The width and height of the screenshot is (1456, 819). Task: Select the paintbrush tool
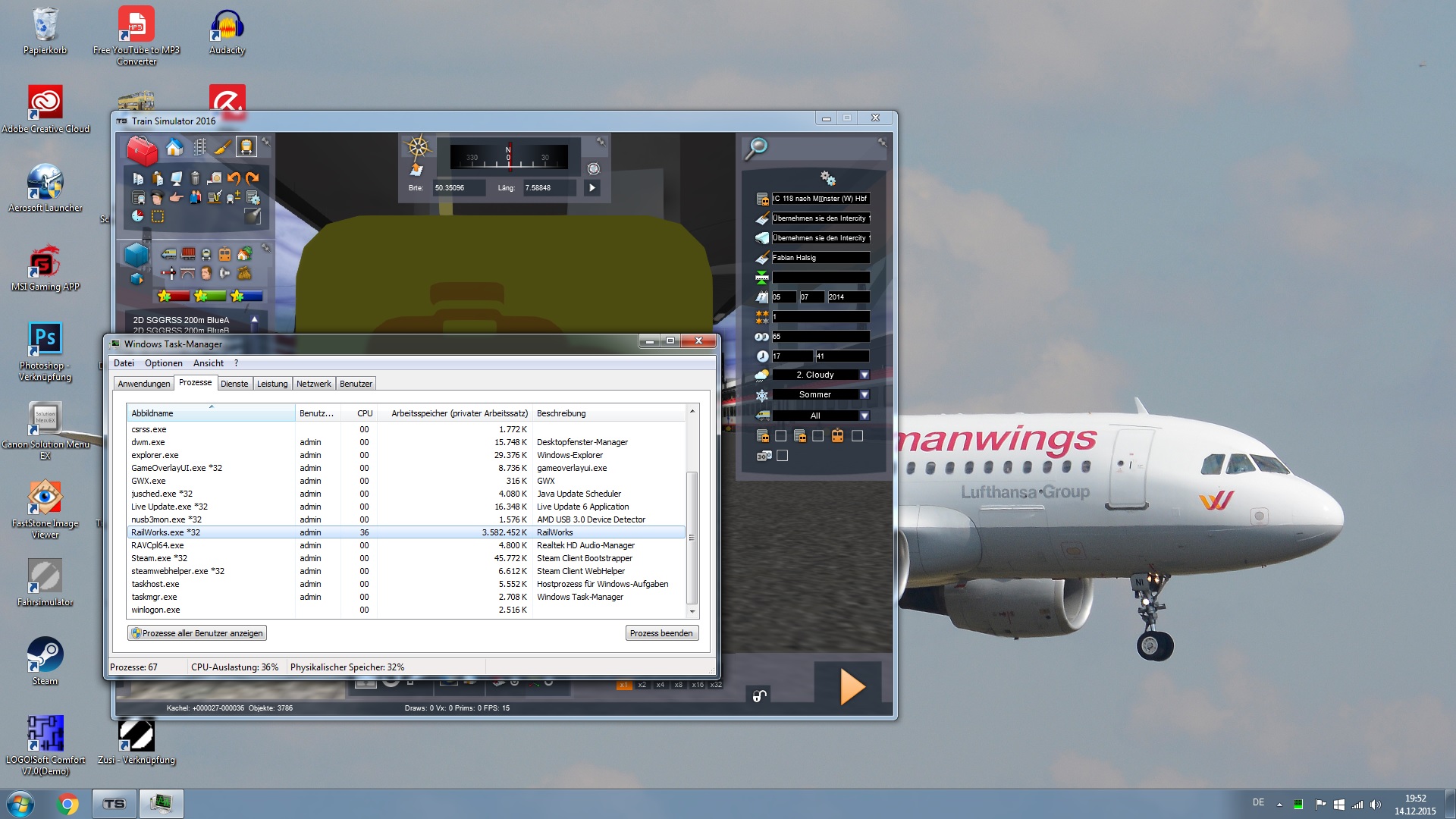(222, 147)
